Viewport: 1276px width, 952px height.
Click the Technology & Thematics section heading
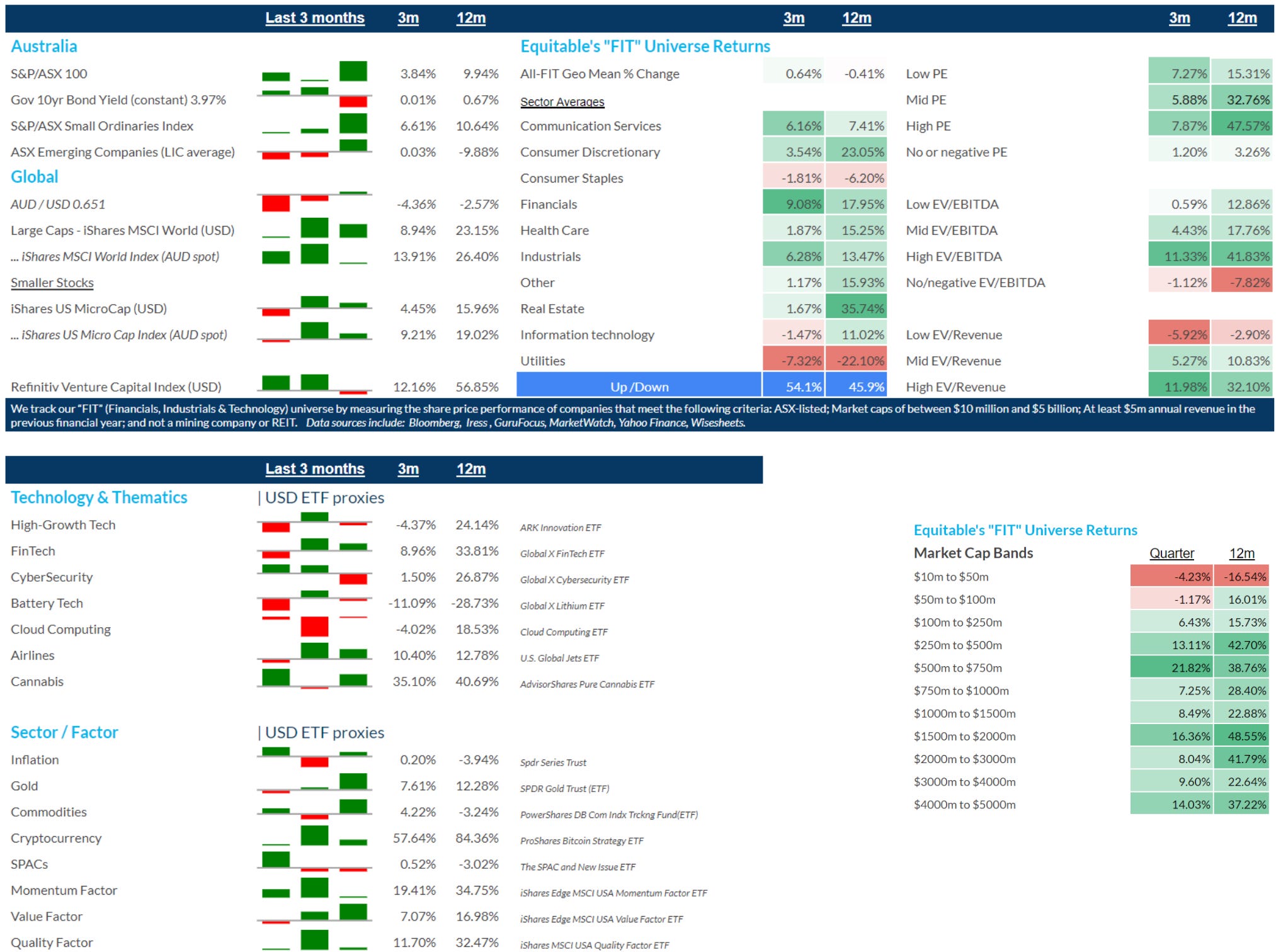[x=99, y=497]
